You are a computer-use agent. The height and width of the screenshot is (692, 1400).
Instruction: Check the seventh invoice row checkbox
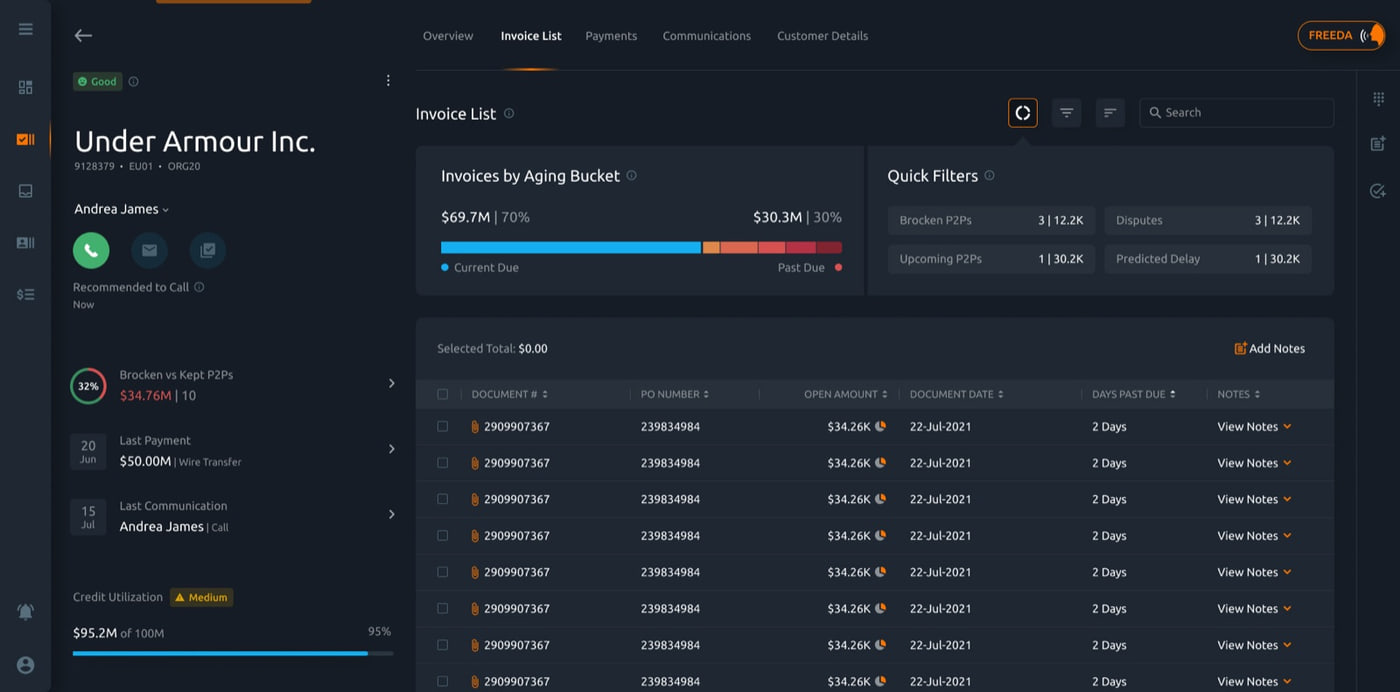(443, 645)
